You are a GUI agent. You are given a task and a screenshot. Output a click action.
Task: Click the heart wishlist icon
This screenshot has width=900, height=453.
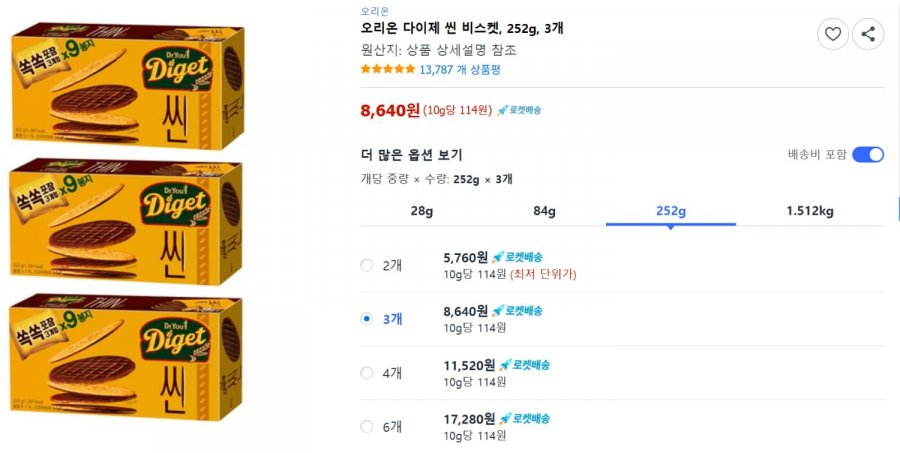pyautogui.click(x=832, y=34)
